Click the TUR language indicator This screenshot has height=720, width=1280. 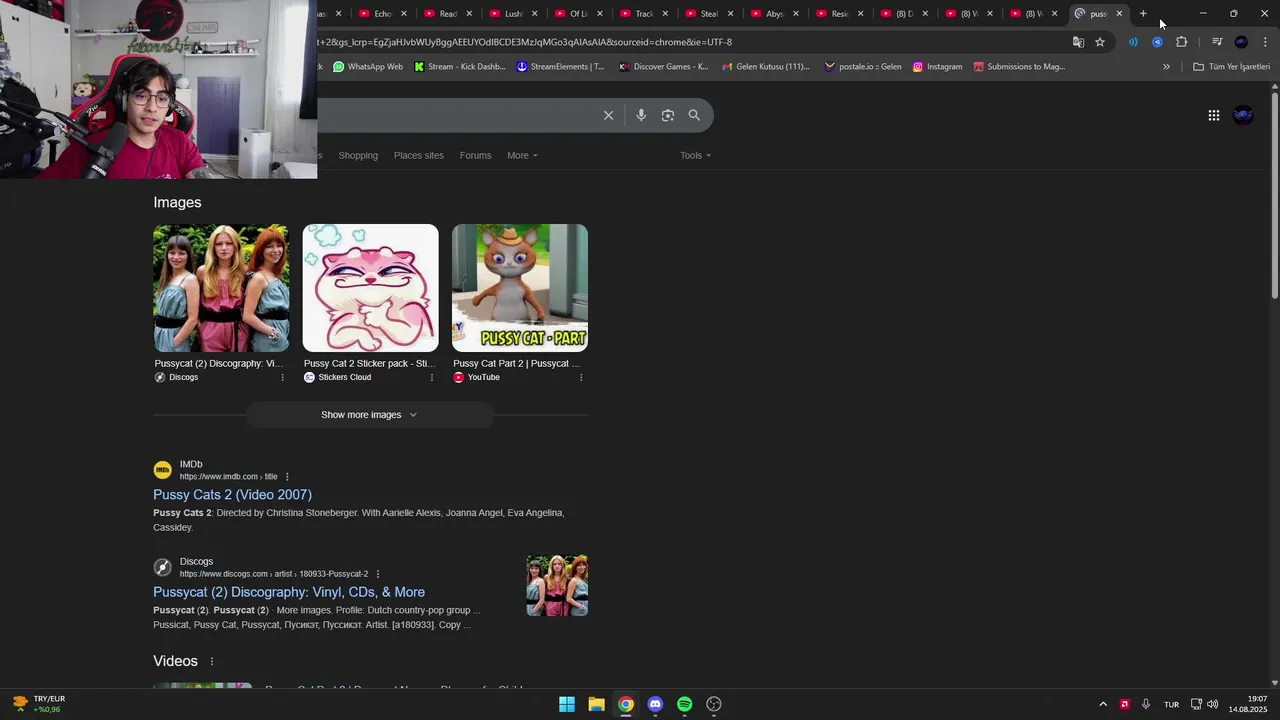coord(1171,704)
